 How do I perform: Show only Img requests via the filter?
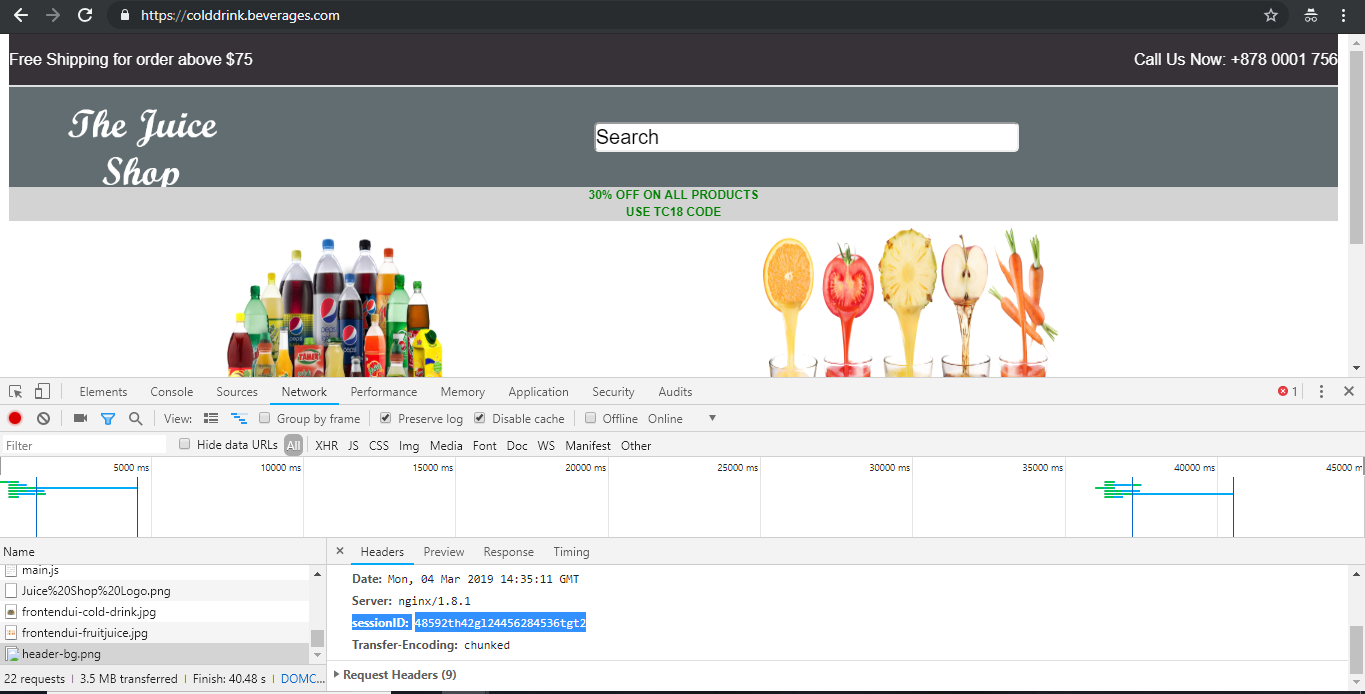[409, 445]
